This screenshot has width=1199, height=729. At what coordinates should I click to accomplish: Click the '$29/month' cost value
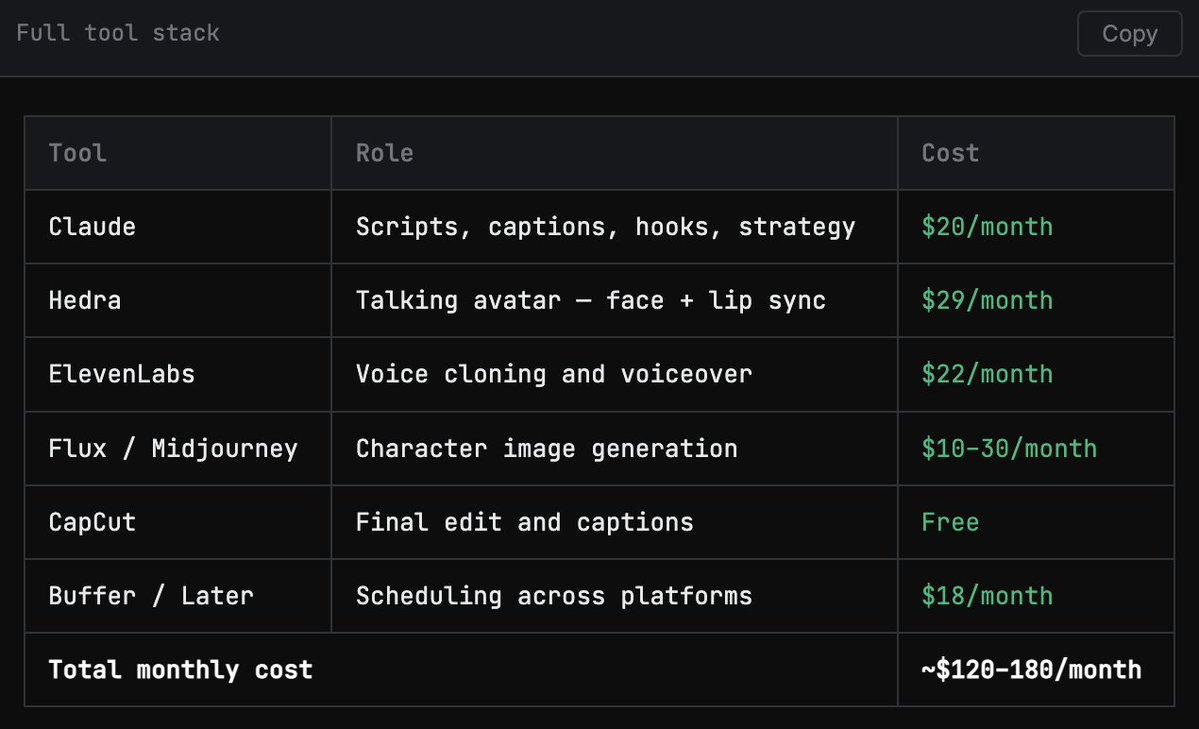[x=987, y=301]
